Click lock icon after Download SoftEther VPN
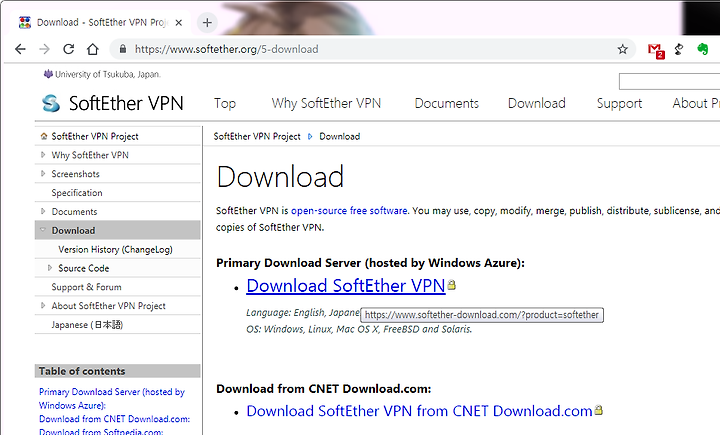The width and height of the screenshot is (720, 435). pos(452,285)
